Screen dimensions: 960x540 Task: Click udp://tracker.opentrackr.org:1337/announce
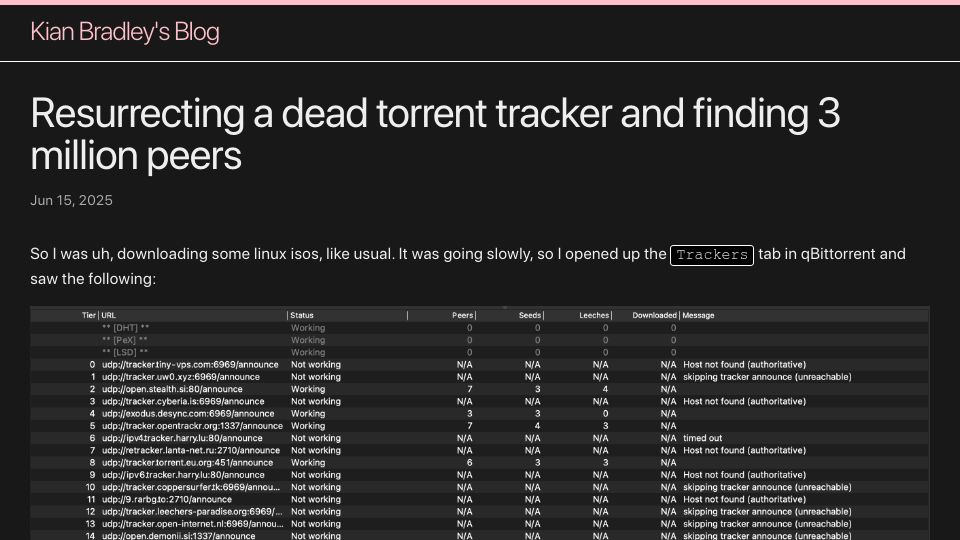click(x=192, y=426)
